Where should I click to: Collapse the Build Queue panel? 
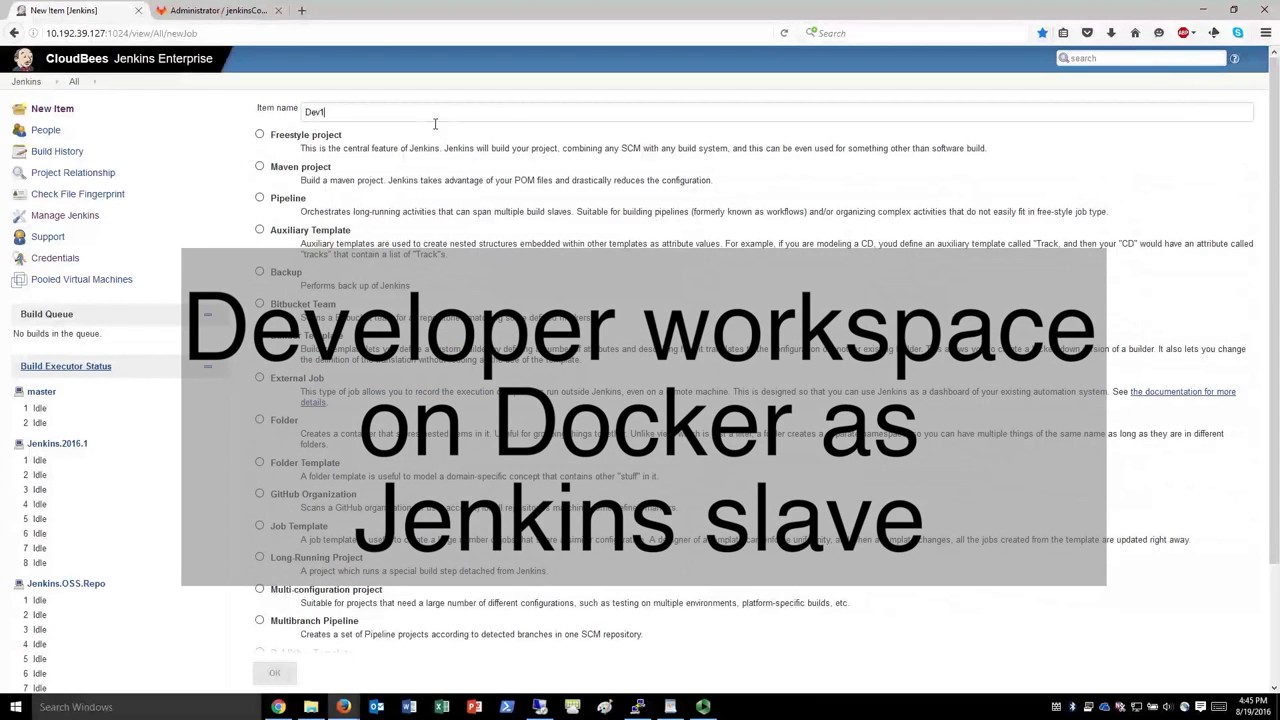click(208, 314)
